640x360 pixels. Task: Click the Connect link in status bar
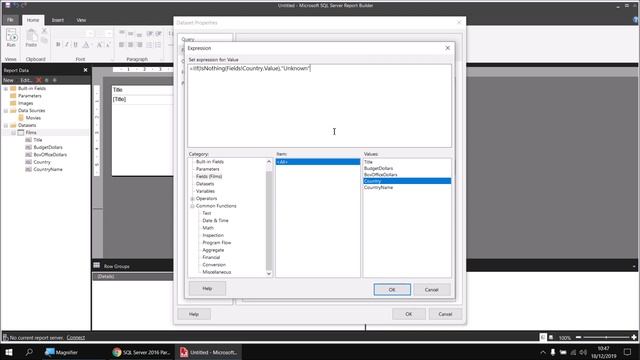pyautogui.click(x=76, y=338)
